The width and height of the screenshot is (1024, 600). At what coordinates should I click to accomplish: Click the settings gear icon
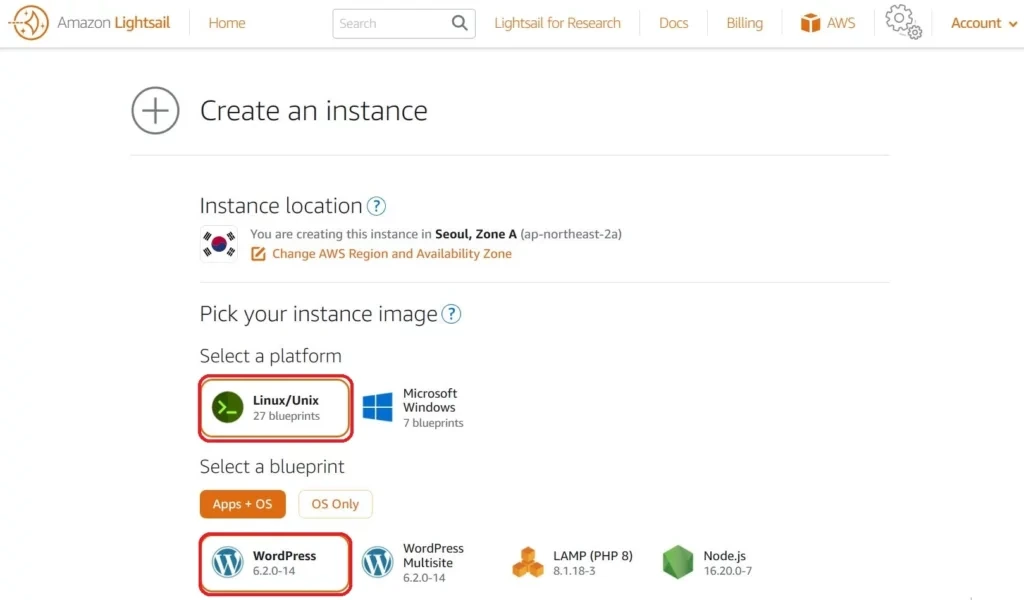pyautogui.click(x=902, y=21)
